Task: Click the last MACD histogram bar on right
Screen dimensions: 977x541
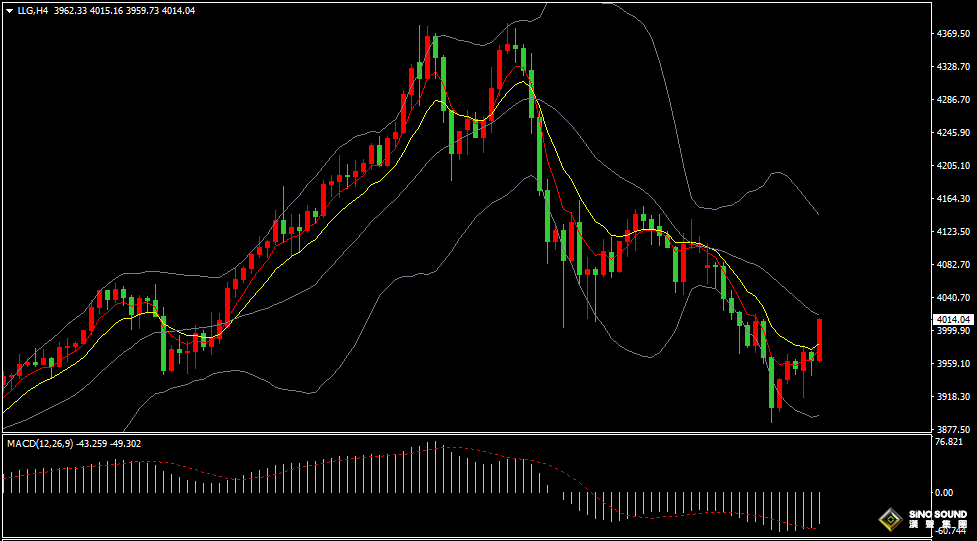Action: tap(820, 508)
